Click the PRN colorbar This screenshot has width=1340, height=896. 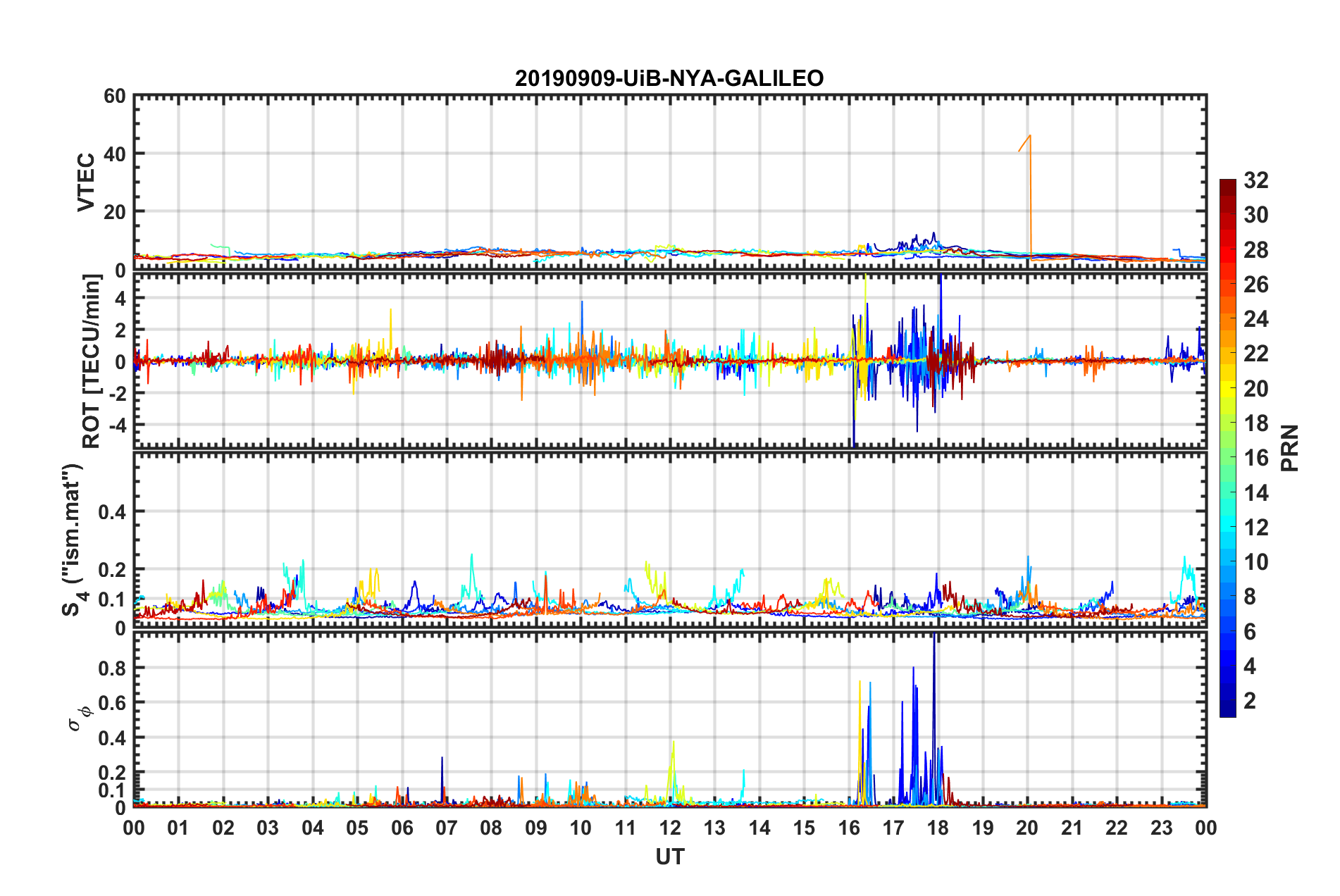pyautogui.click(x=1228, y=448)
